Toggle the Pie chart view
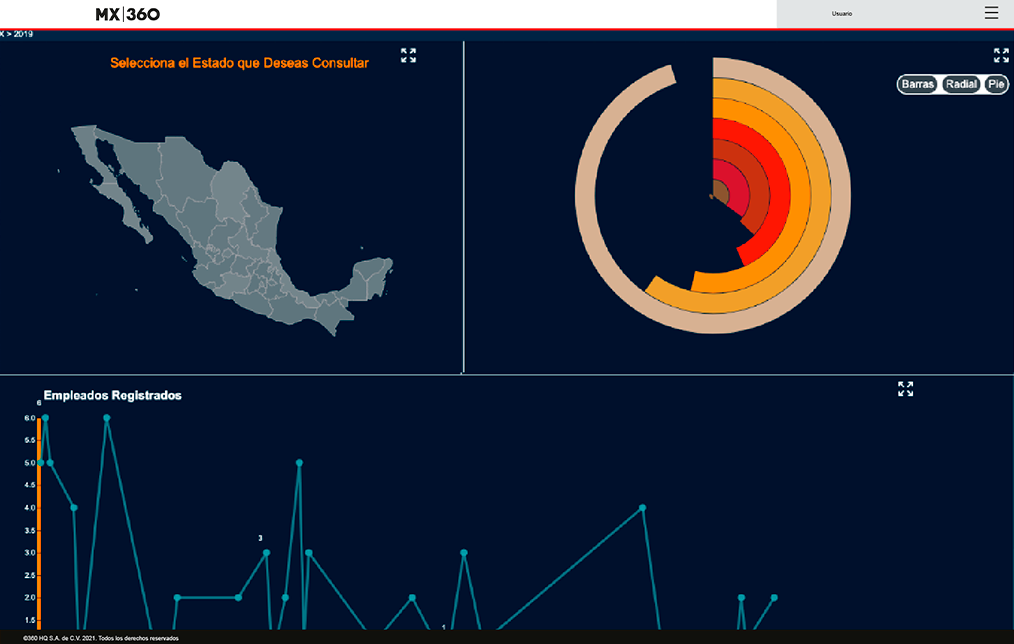The height and width of the screenshot is (644, 1014). click(996, 85)
